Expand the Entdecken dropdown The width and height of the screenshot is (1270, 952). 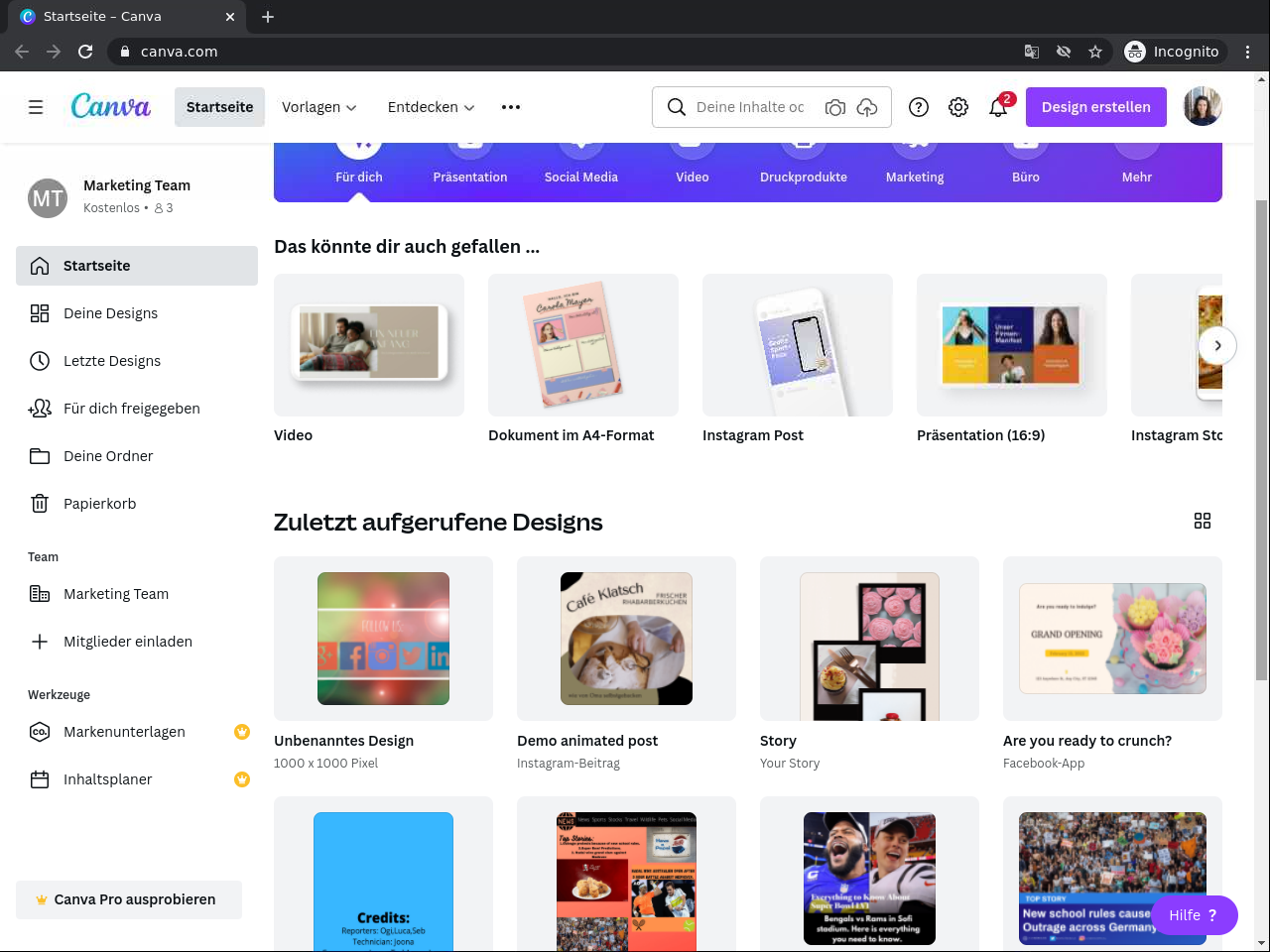431,107
